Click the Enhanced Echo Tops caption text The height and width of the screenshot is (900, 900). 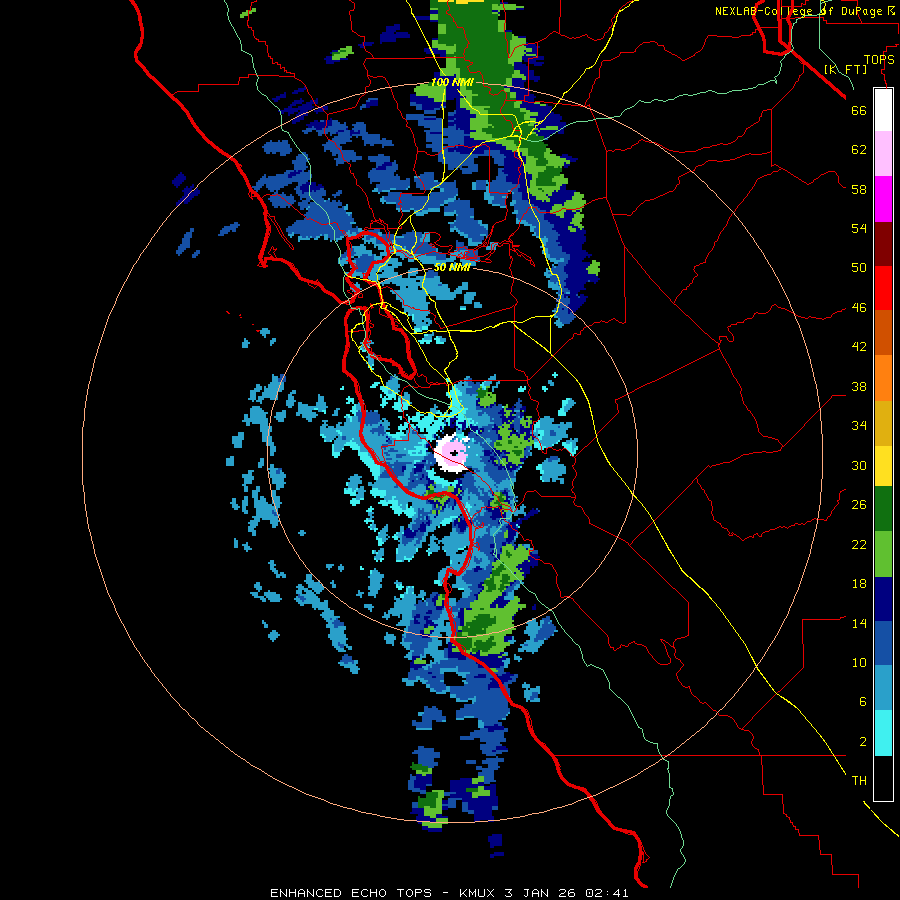click(351, 893)
